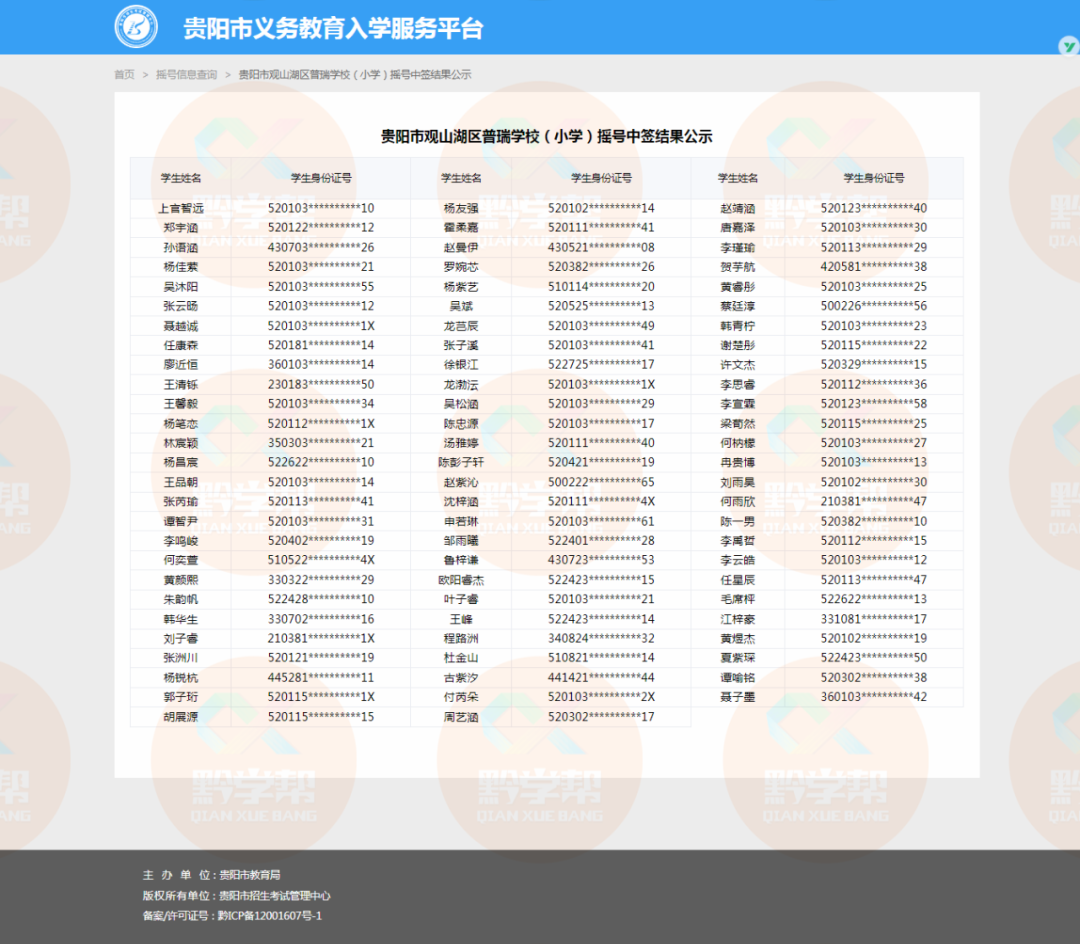Select the ID cell 360103**********14

[x=321, y=364]
